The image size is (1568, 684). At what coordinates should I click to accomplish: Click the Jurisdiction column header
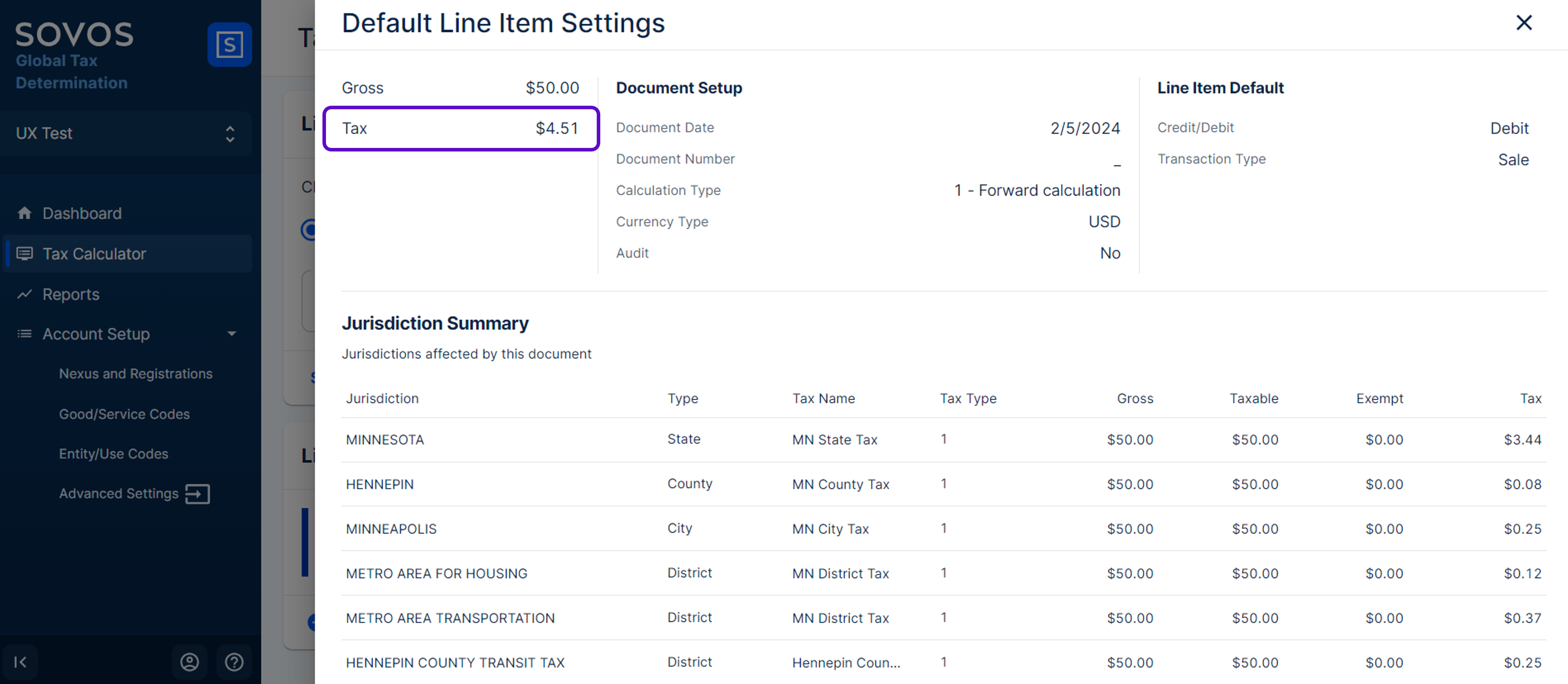(382, 398)
